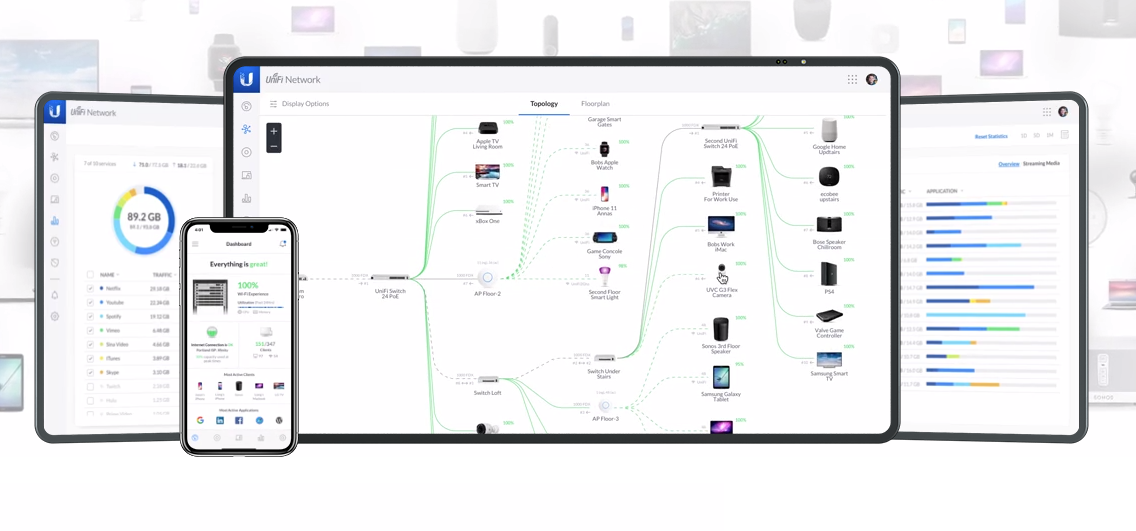The height and width of the screenshot is (531, 1136).
Task: Uncheck the Skype checkbox
Action: pos(91,372)
